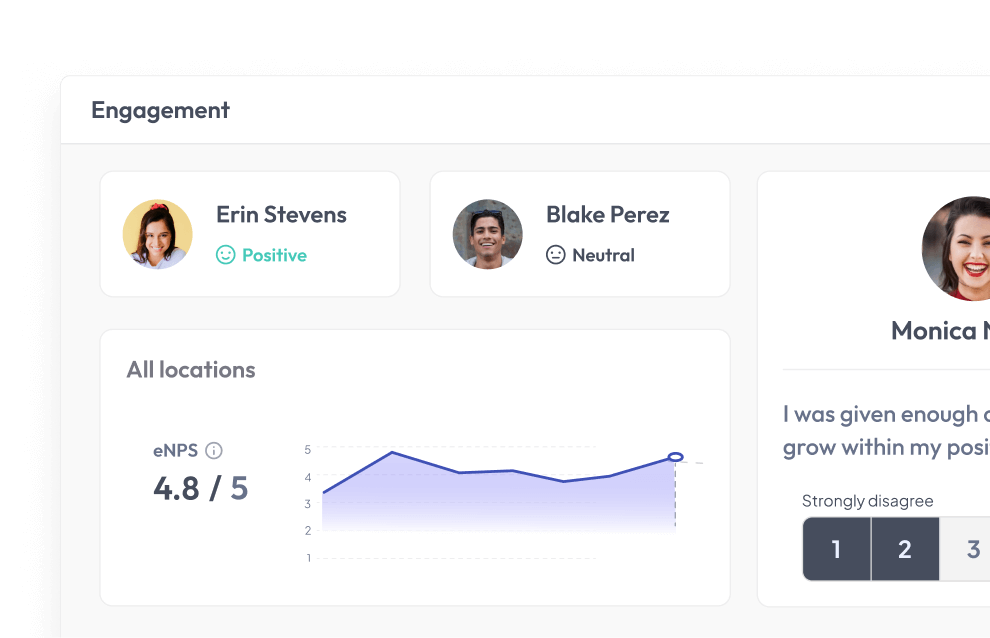Image resolution: width=990 pixels, height=638 pixels.
Task: Click the neutral mood emoji beside Blake Perez
Action: [x=558, y=255]
